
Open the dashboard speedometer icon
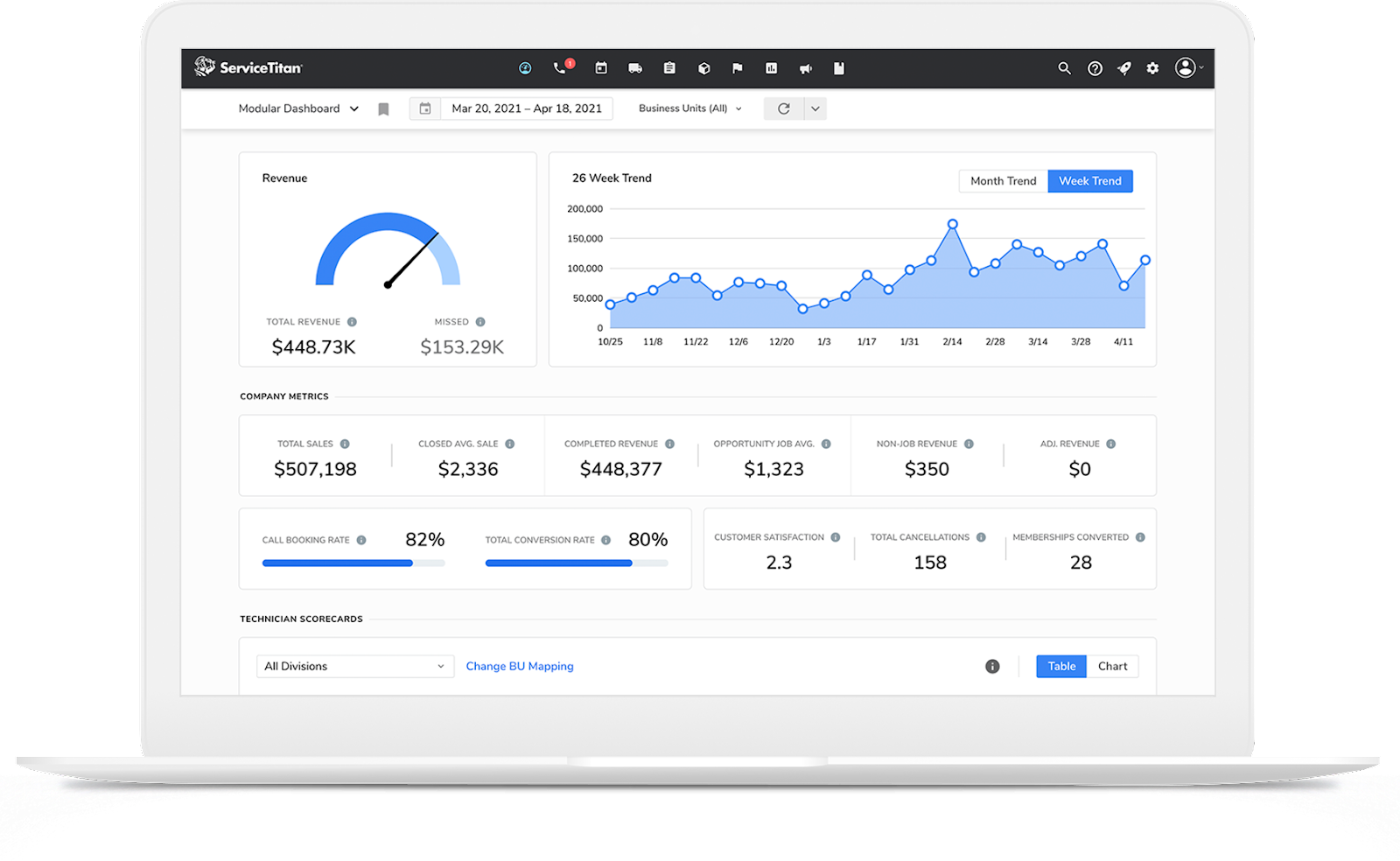pyautogui.click(x=524, y=67)
